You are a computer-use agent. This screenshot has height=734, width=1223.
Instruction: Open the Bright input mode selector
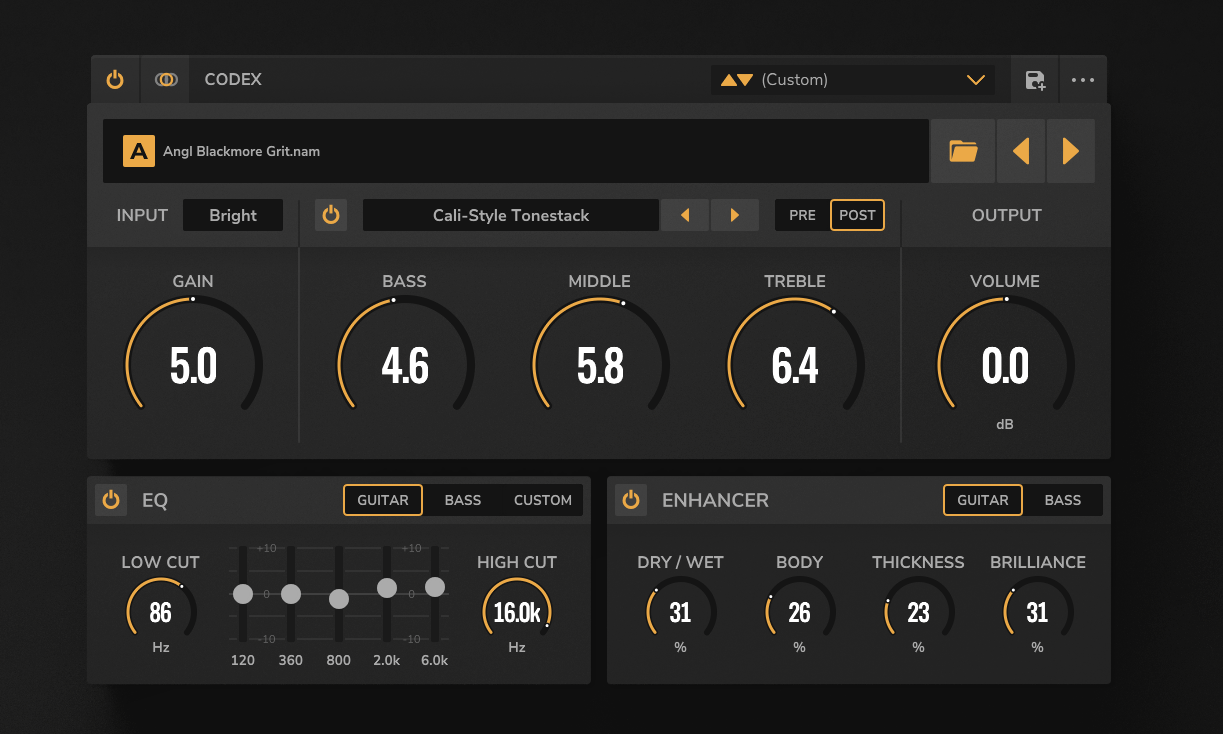click(x=233, y=215)
